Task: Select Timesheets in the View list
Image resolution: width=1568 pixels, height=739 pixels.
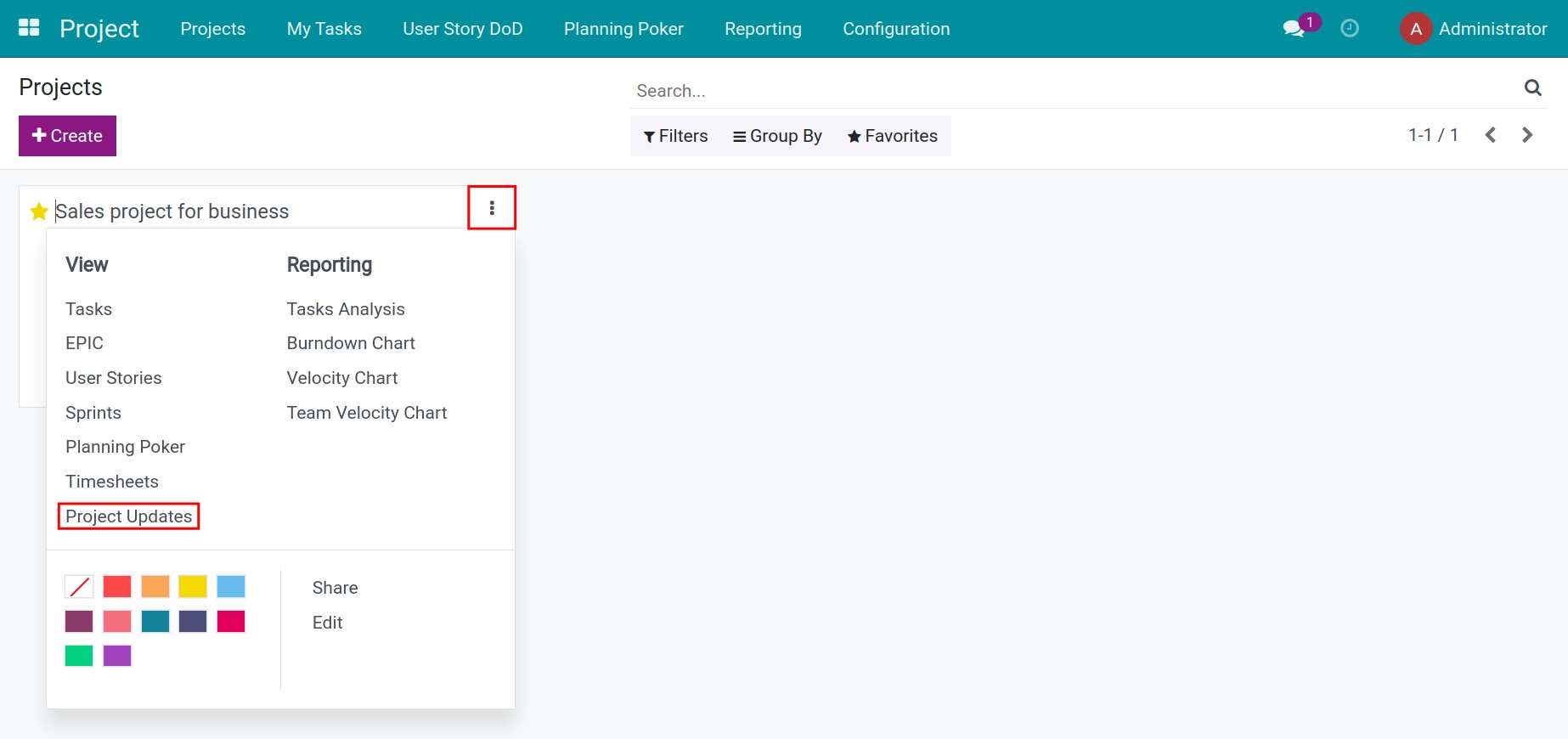Action: (112, 482)
